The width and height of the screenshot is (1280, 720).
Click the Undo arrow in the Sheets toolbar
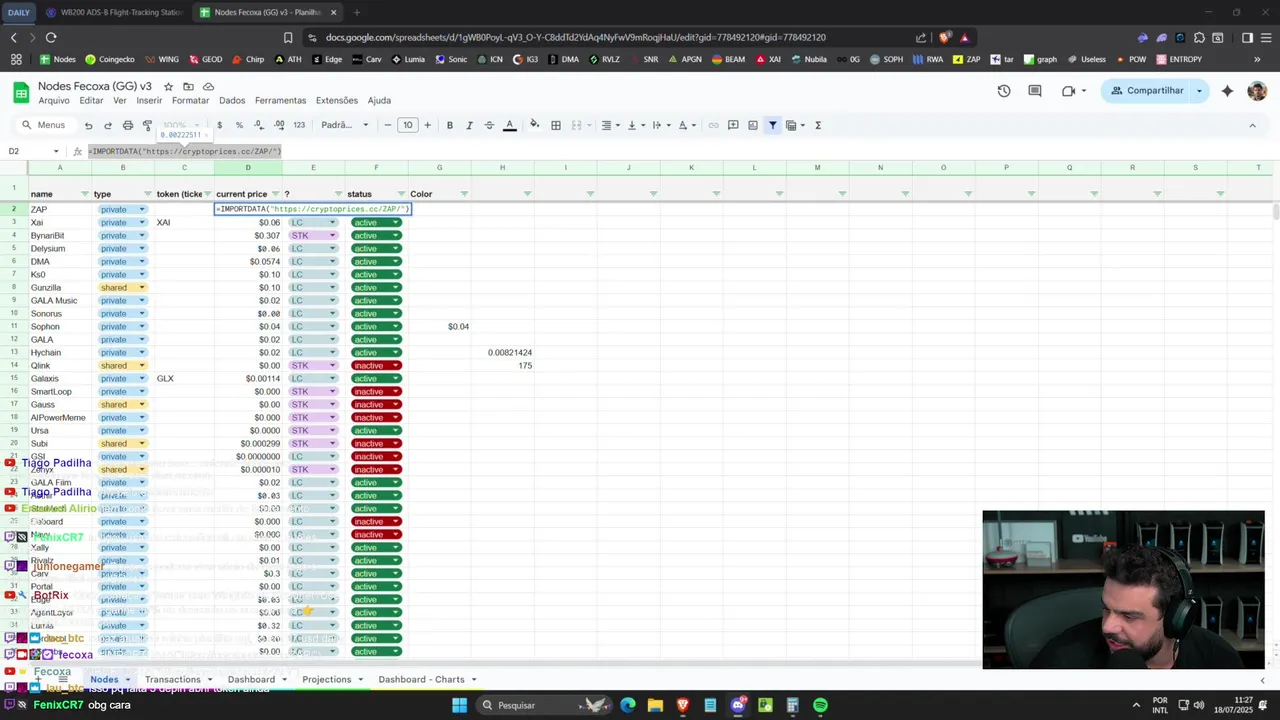pyautogui.click(x=88, y=125)
